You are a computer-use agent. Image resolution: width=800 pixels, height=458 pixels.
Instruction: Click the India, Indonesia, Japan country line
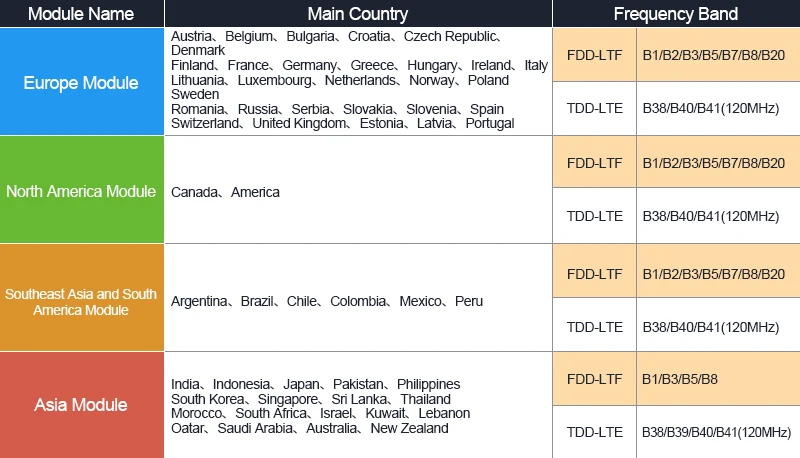315,384
